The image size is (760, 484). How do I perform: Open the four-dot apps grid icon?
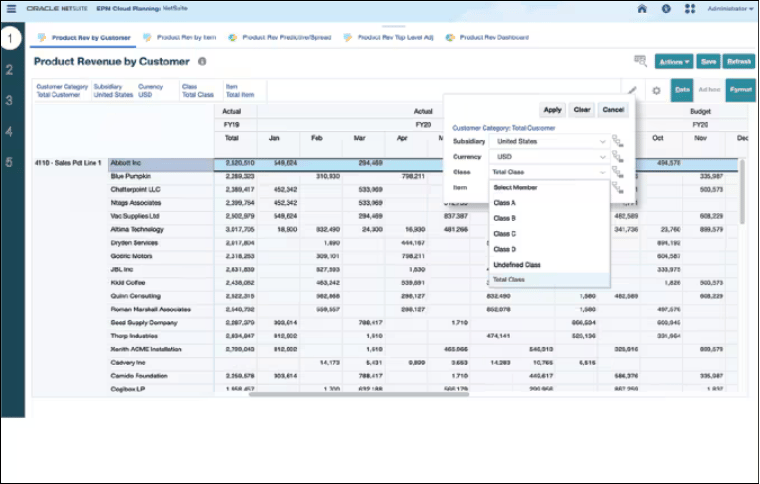690,9
